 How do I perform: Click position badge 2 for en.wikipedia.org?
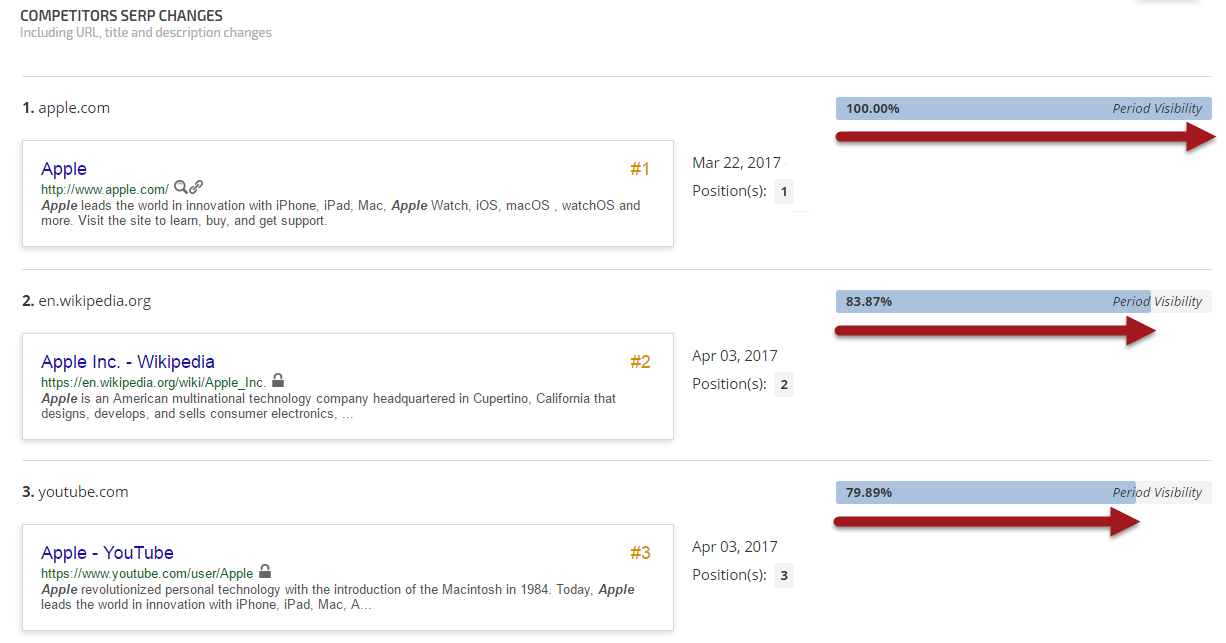(x=784, y=385)
